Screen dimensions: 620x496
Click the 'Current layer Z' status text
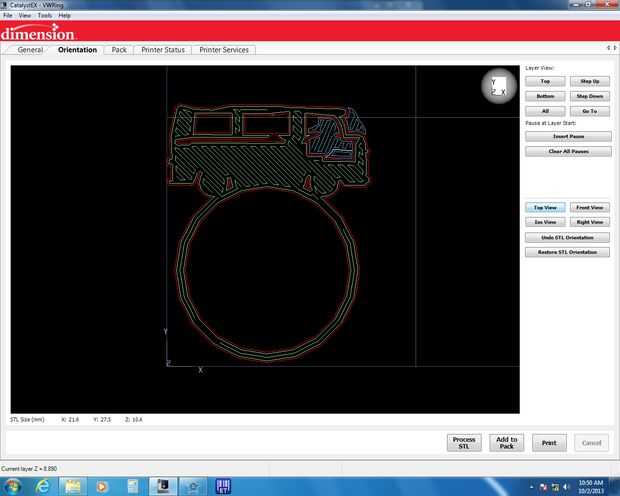coord(29,469)
